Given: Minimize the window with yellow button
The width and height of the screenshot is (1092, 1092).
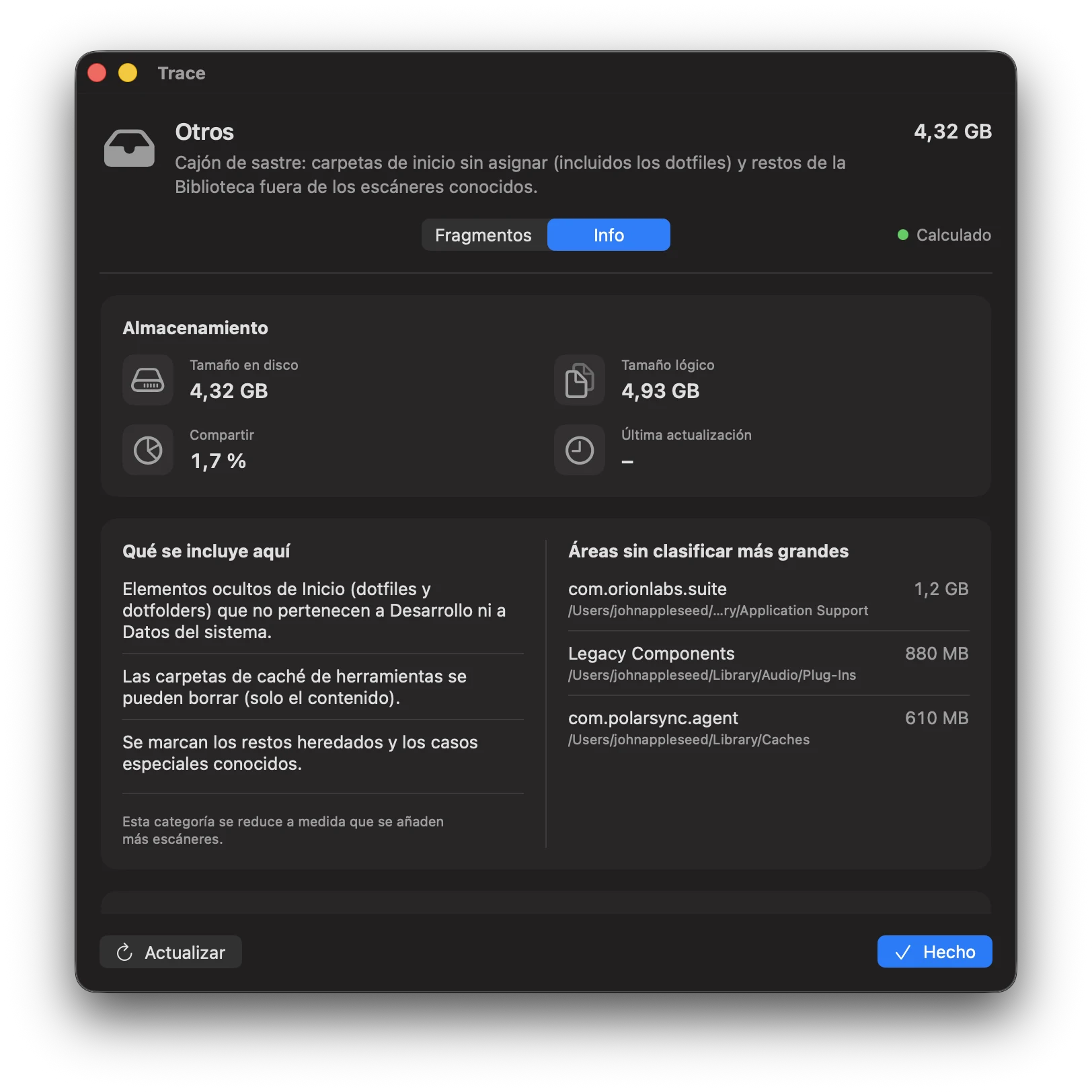Looking at the screenshot, I should [128, 73].
